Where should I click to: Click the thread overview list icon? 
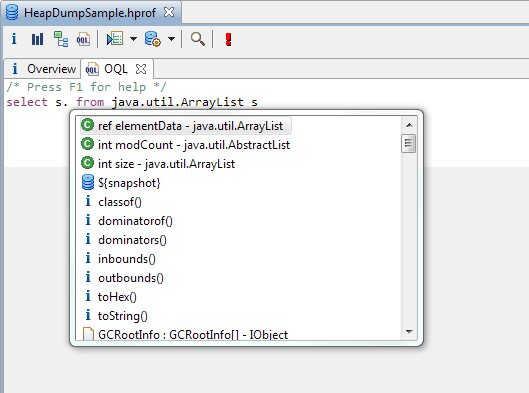click(115, 39)
